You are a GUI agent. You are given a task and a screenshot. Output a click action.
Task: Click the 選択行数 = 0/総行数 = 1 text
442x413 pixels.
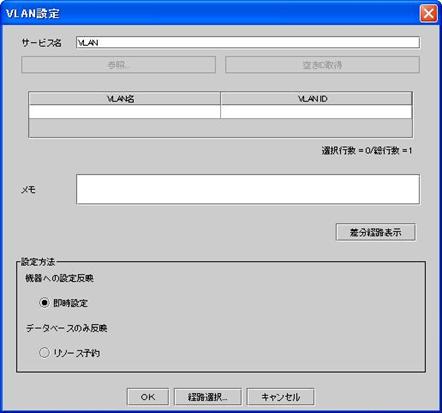pos(367,151)
